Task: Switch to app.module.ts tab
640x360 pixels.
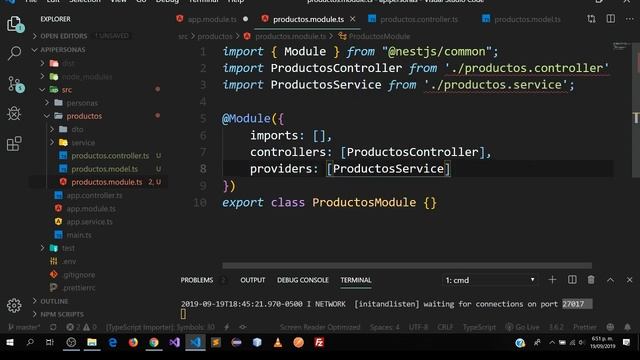Action: coord(212,19)
